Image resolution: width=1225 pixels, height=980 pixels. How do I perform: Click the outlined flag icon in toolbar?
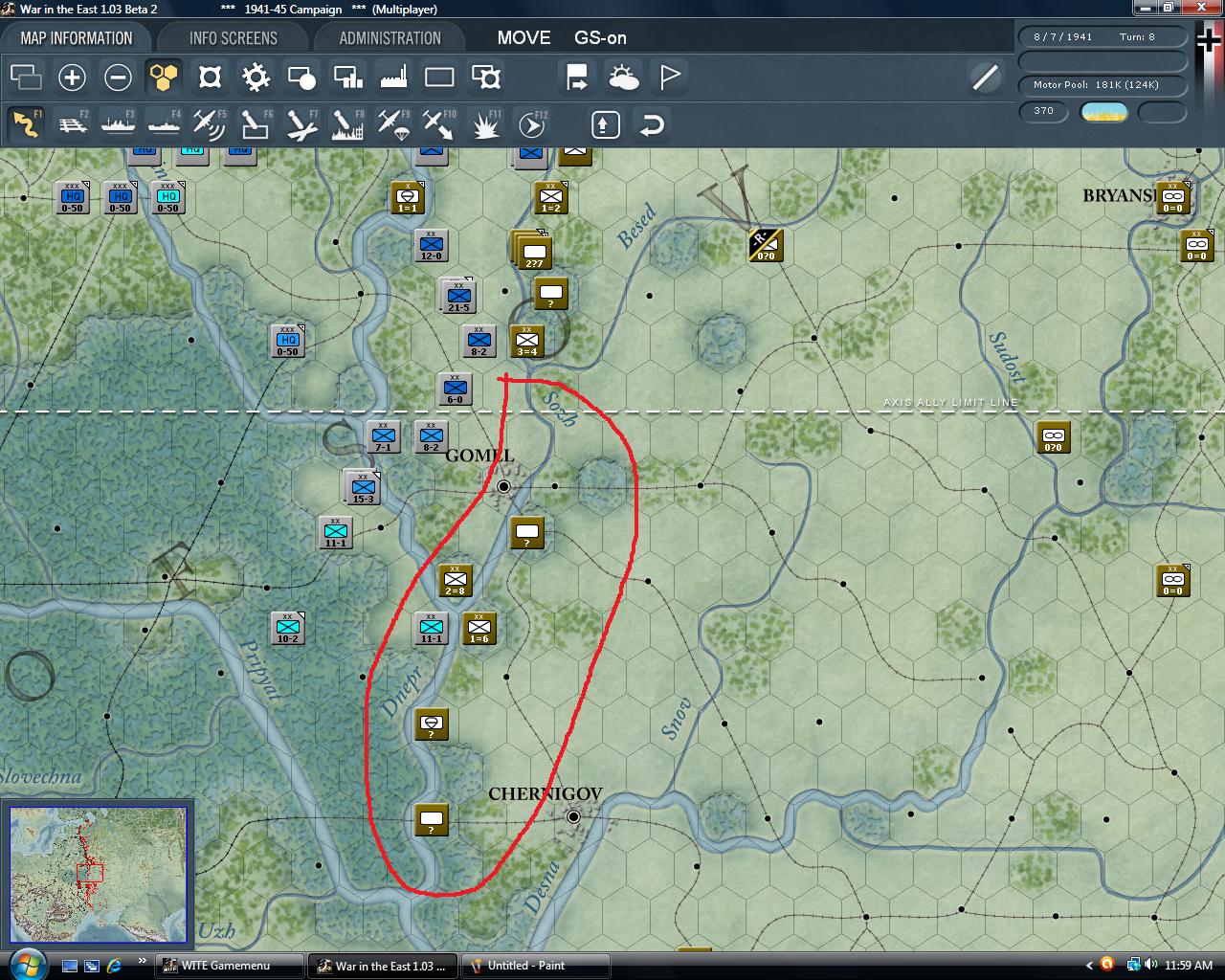[x=669, y=78]
